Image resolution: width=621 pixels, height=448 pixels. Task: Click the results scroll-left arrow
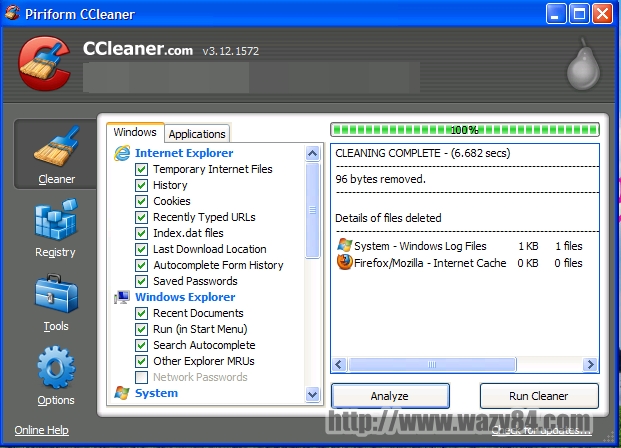[x=339, y=364]
